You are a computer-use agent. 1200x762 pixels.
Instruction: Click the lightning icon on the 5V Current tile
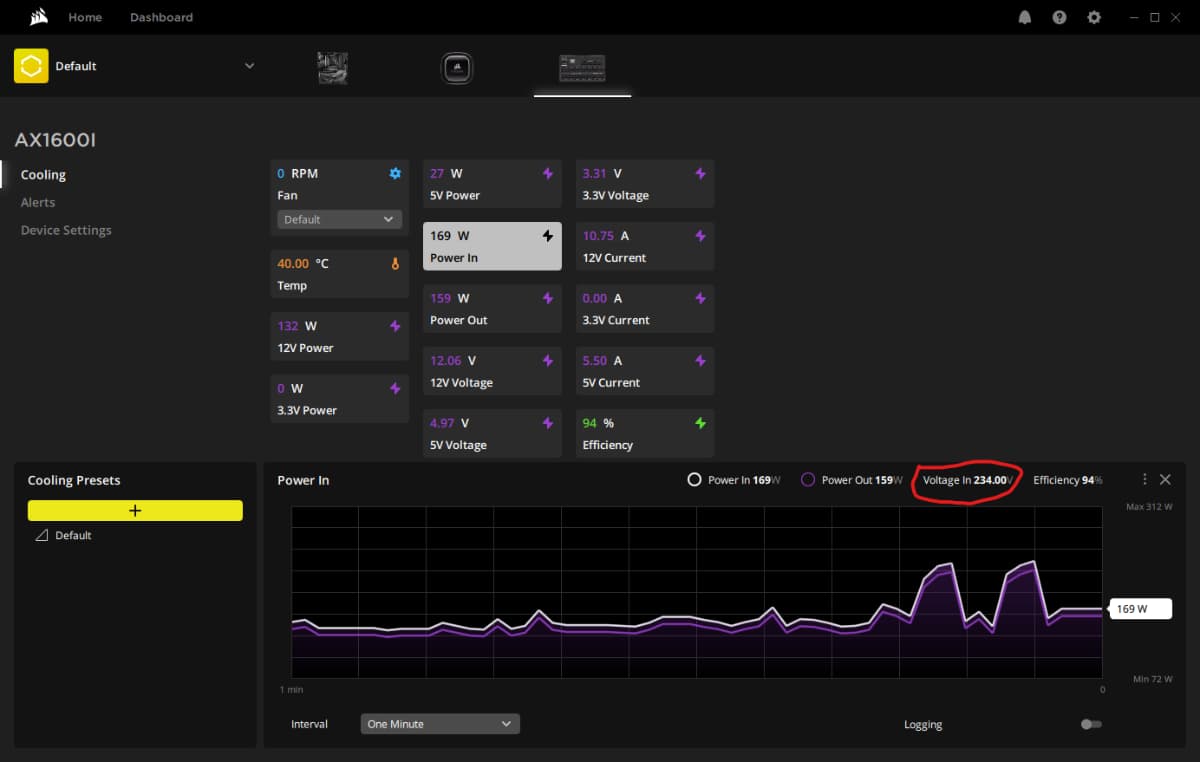[x=700, y=361]
